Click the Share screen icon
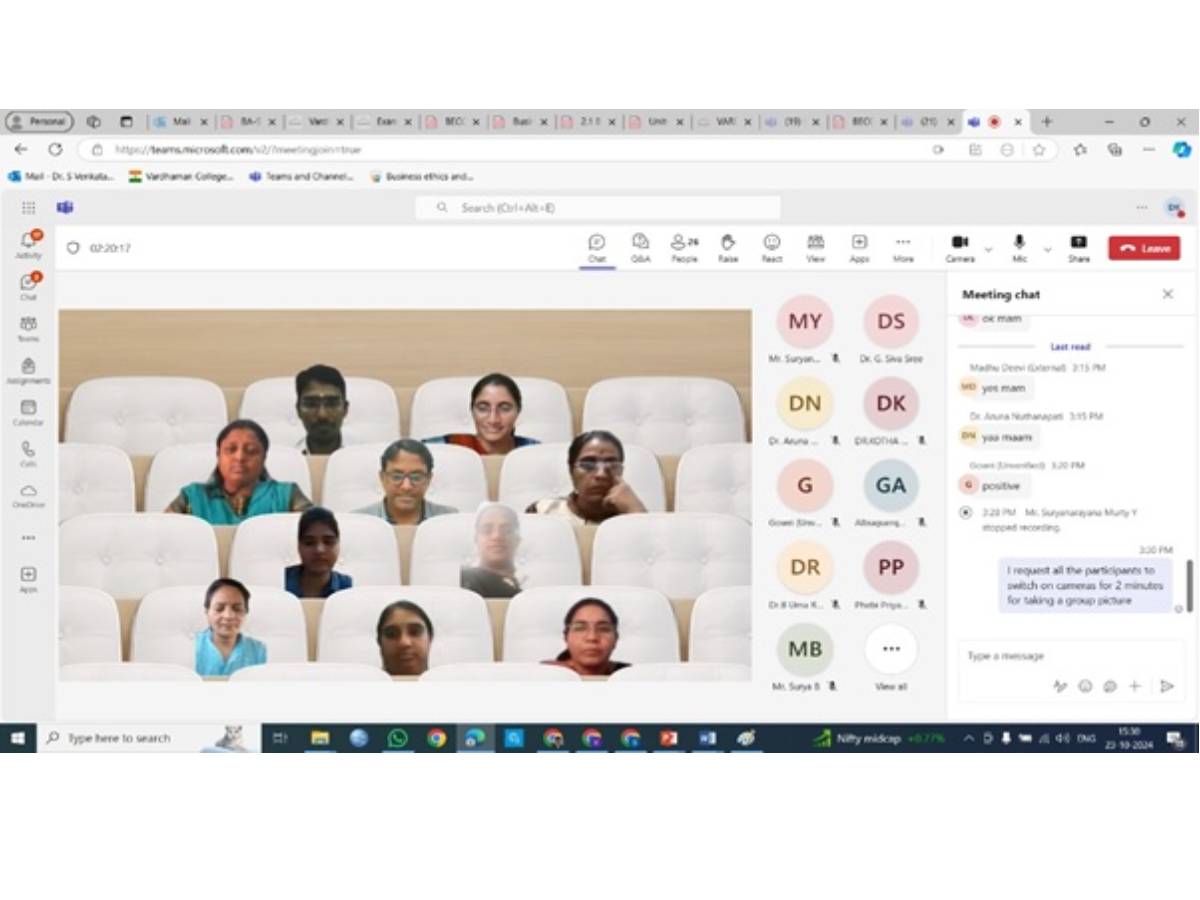 click(x=1078, y=246)
